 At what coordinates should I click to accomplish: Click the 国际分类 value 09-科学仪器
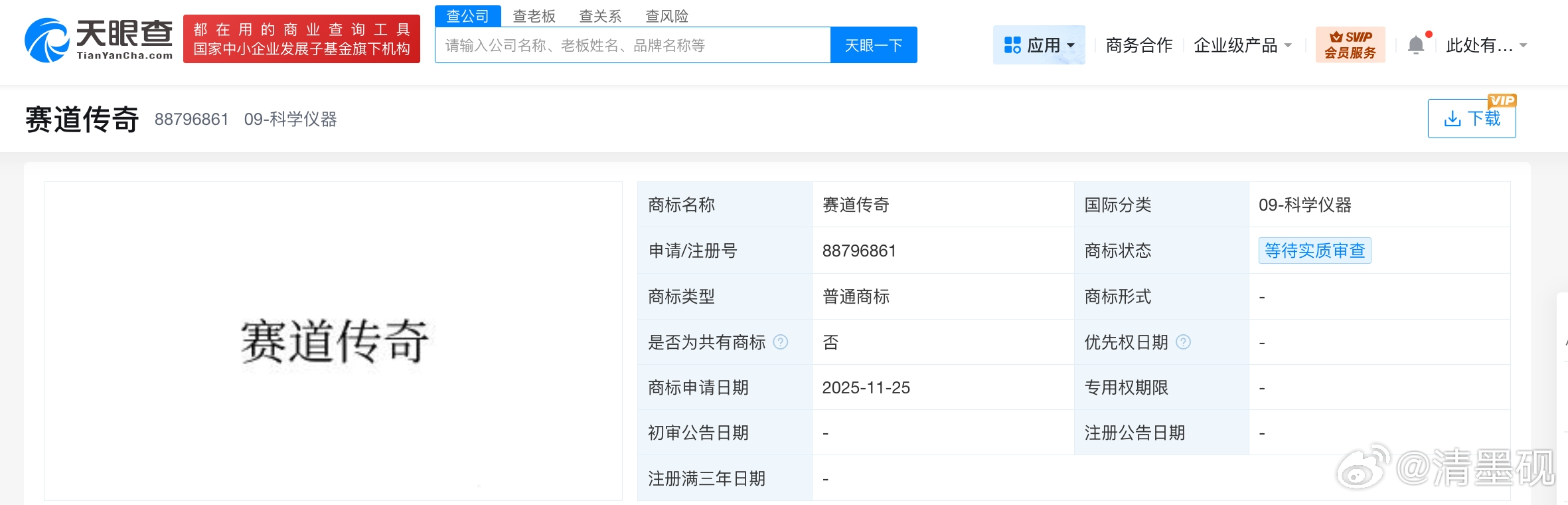1305,205
